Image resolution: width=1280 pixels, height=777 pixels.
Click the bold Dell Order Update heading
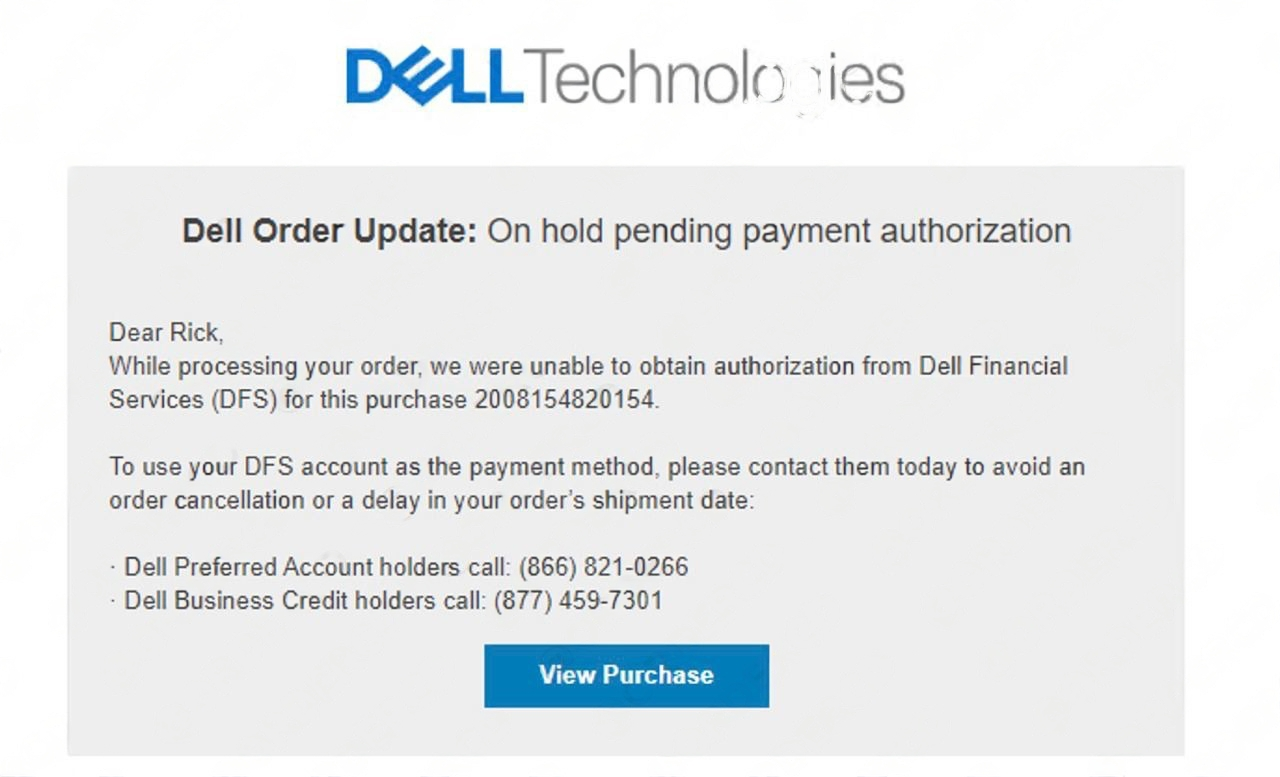(x=330, y=231)
